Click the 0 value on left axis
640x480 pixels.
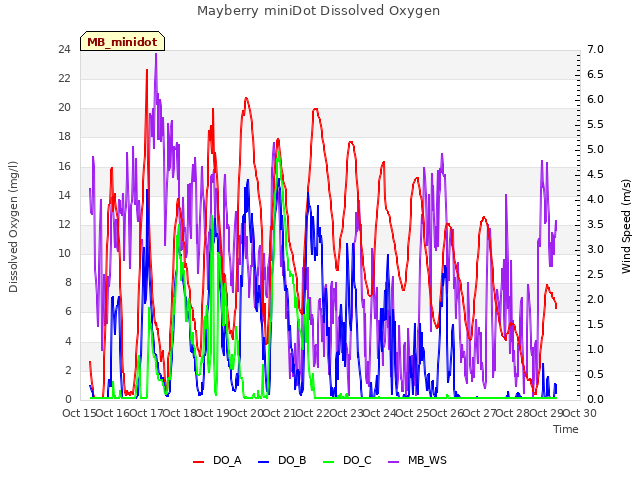point(68,399)
